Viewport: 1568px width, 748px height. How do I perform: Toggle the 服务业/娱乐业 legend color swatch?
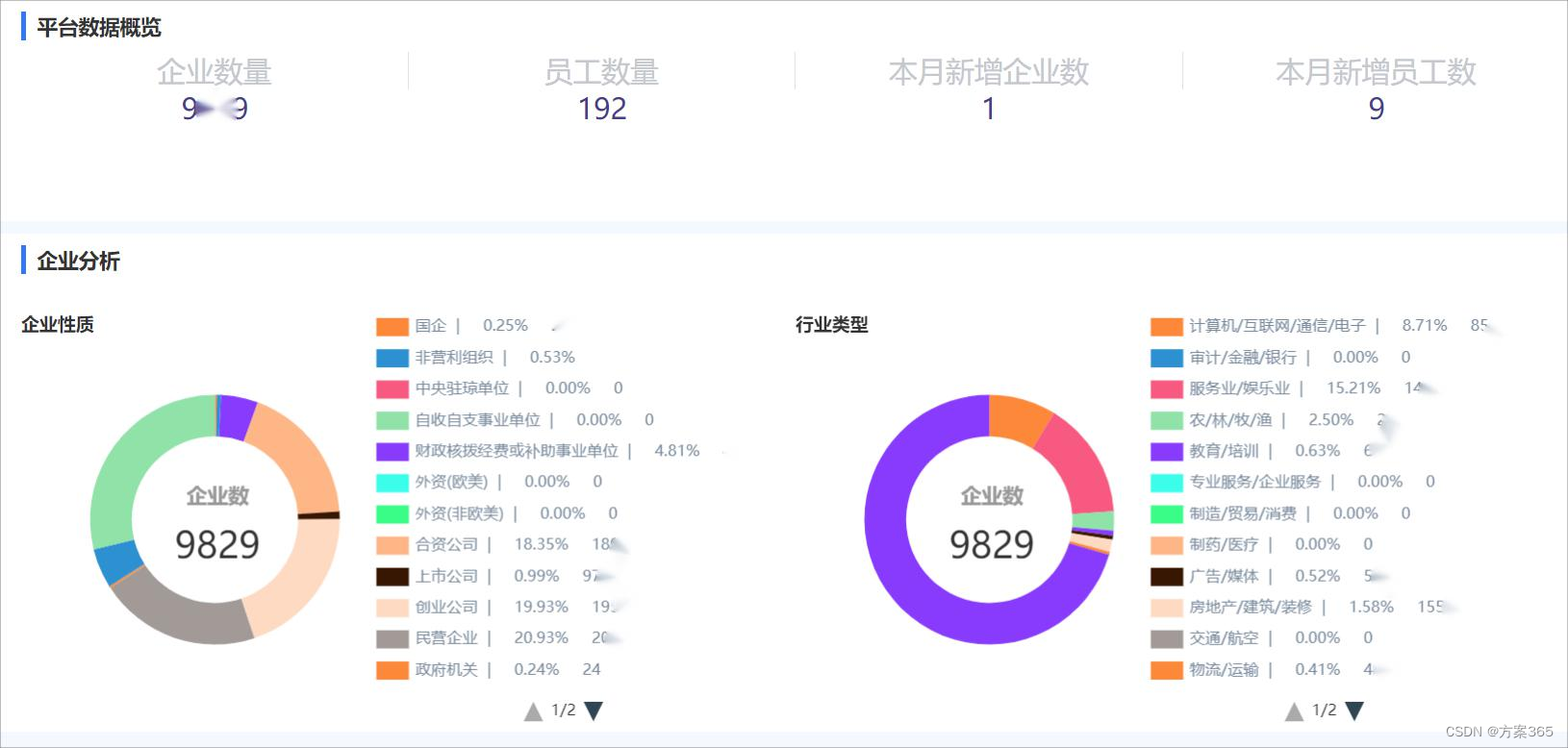(1167, 389)
